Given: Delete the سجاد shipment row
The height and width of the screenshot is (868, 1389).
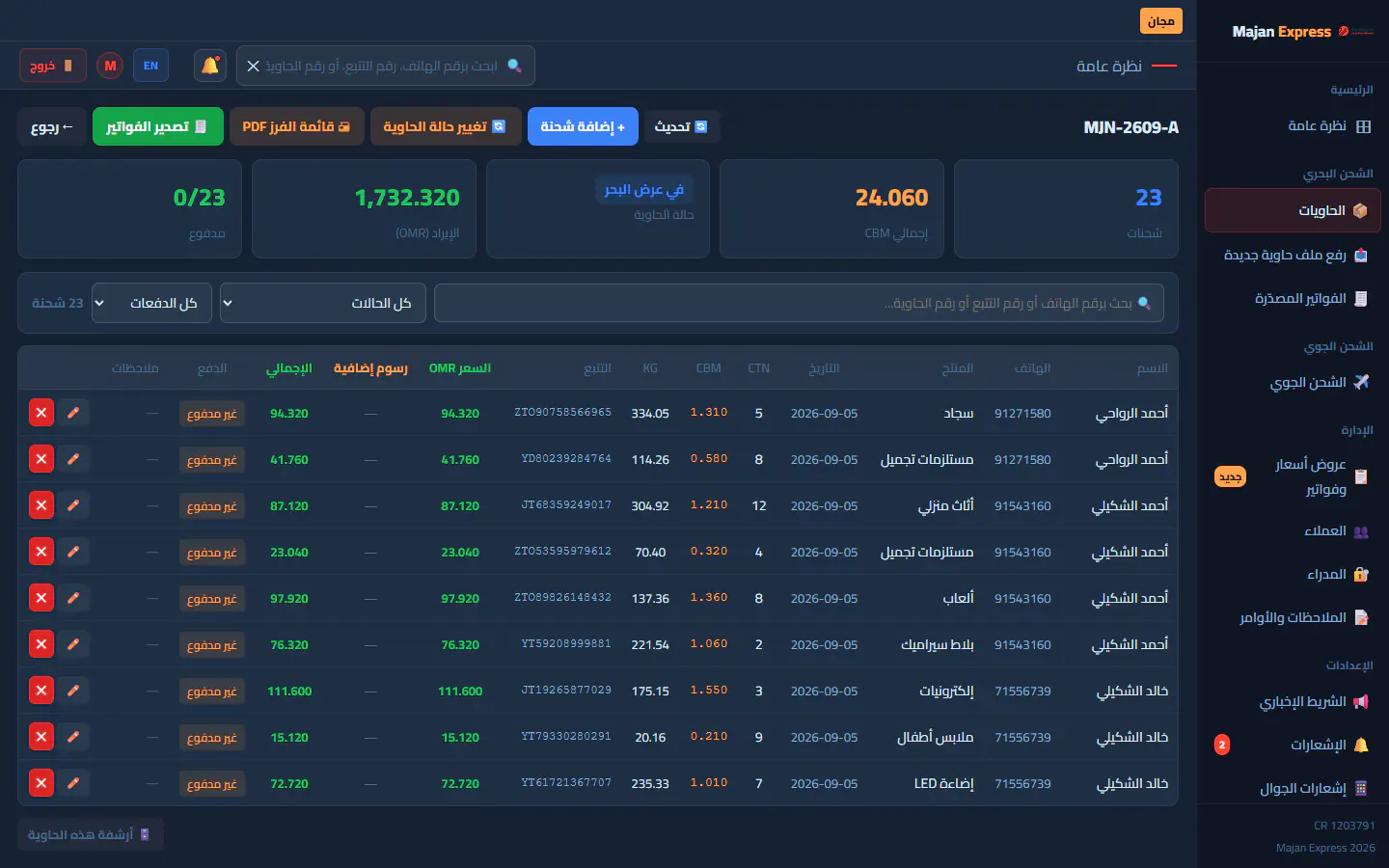Looking at the screenshot, I should pyautogui.click(x=41, y=413).
